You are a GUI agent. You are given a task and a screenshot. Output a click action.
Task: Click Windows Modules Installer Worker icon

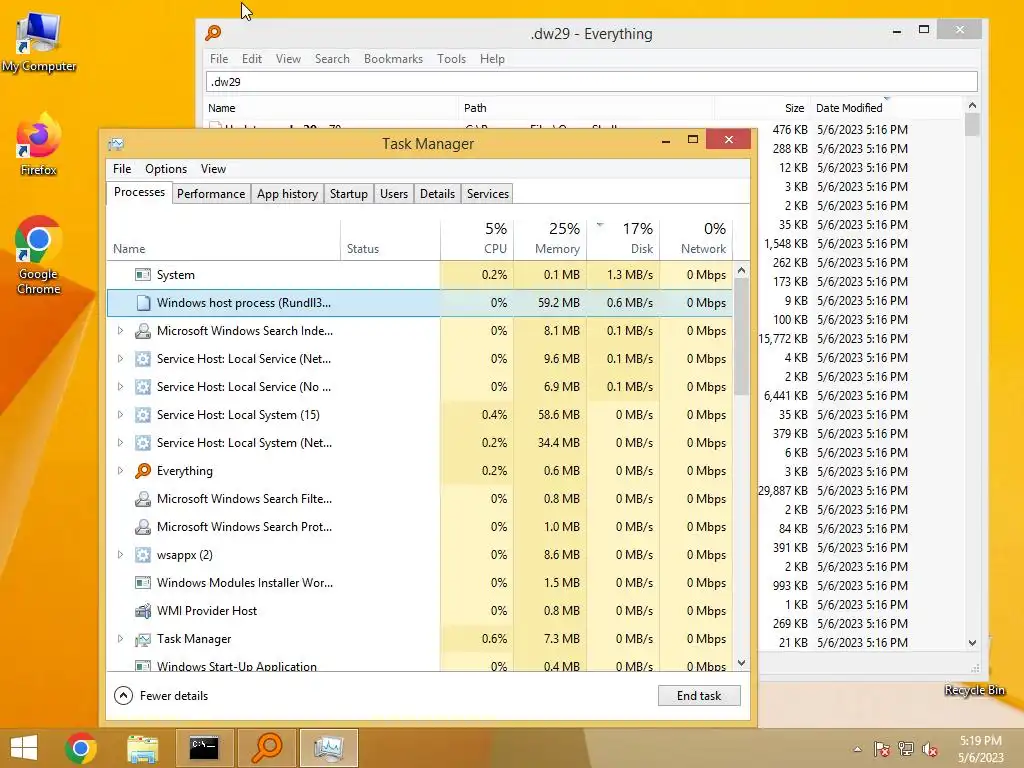pyautogui.click(x=142, y=583)
